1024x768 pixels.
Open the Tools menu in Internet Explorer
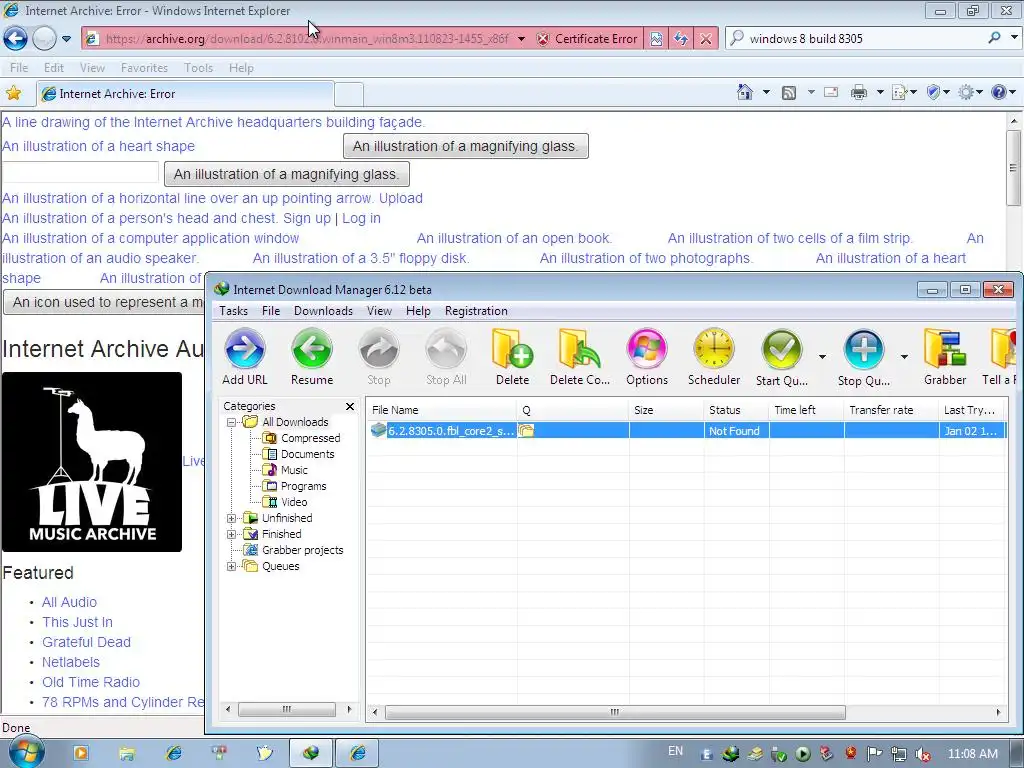(199, 68)
